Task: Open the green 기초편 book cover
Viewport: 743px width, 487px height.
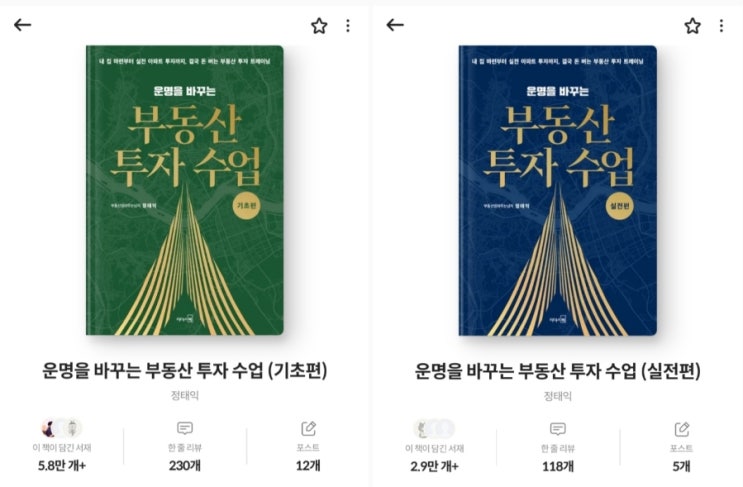Action: pos(185,190)
